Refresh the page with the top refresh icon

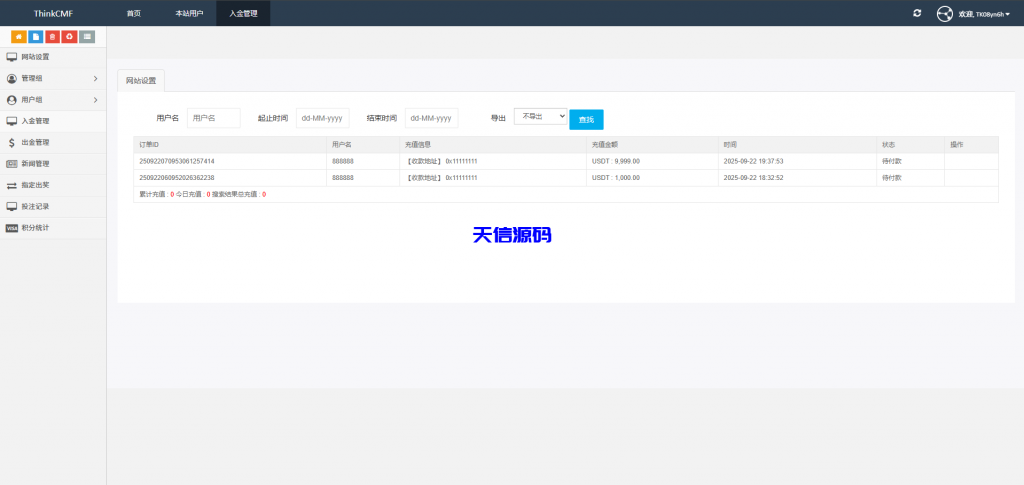tap(917, 13)
